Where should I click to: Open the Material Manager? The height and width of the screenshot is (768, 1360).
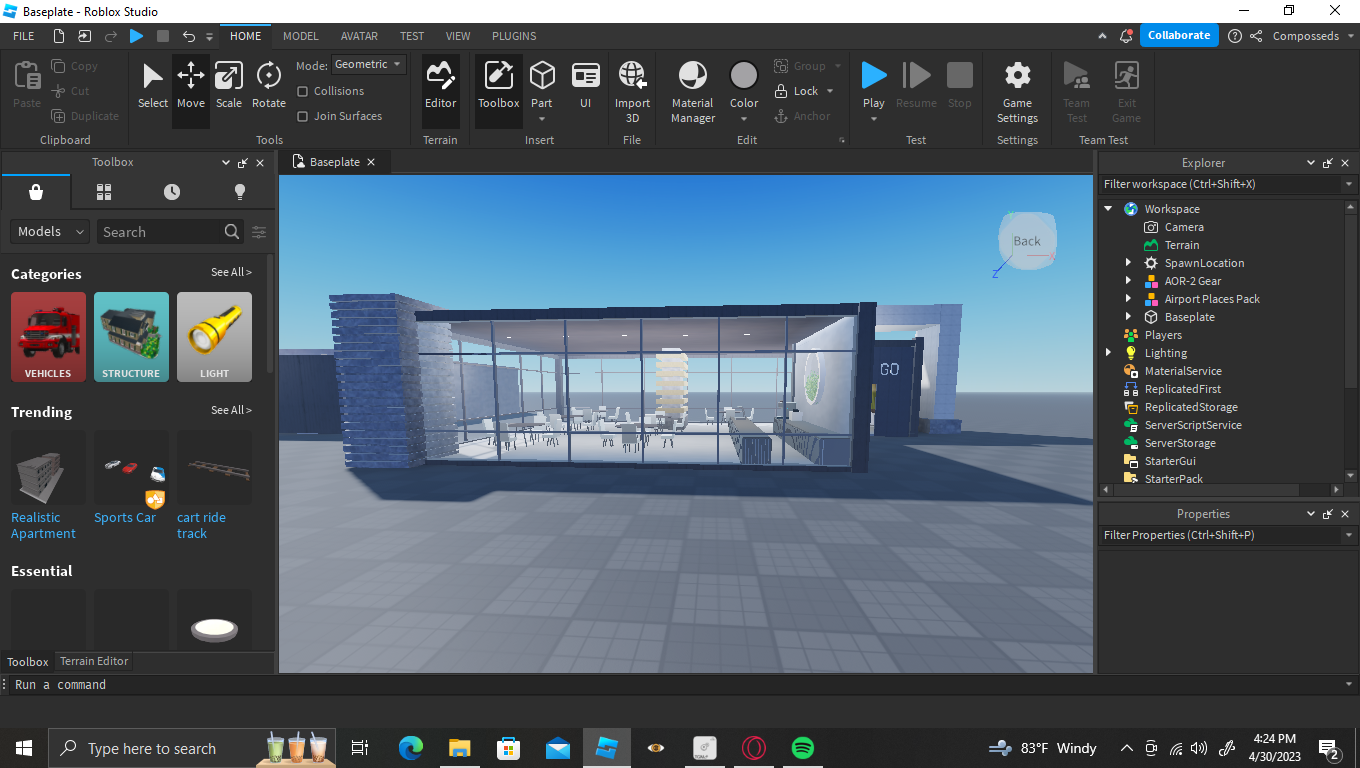coord(693,92)
